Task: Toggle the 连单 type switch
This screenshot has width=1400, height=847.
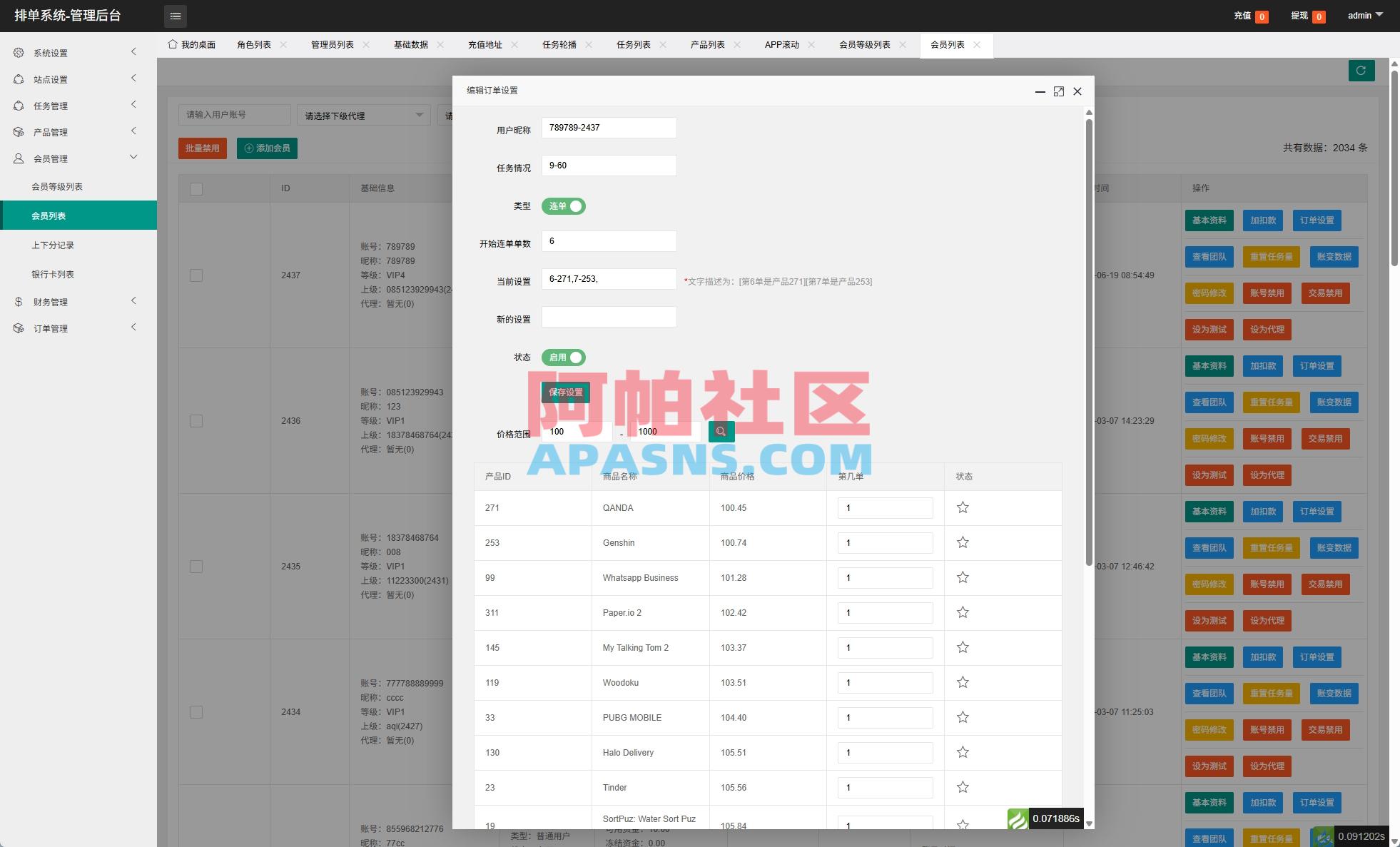Action: pos(564,206)
